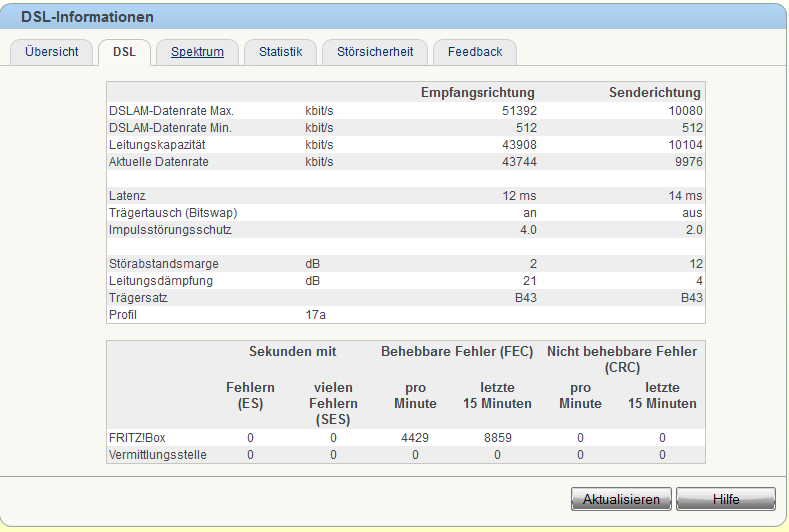Click the Leitungsdämpfung value 21
Viewport: 789px width, 532px height.
click(530, 281)
